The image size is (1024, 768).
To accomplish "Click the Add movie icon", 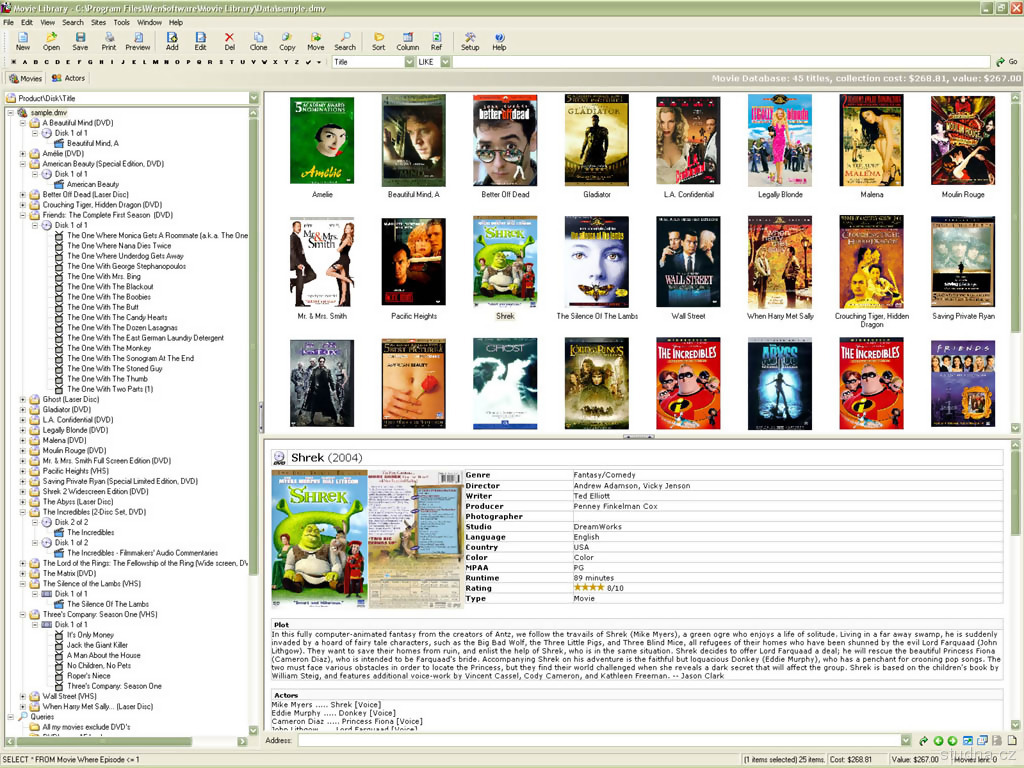I will click(172, 40).
